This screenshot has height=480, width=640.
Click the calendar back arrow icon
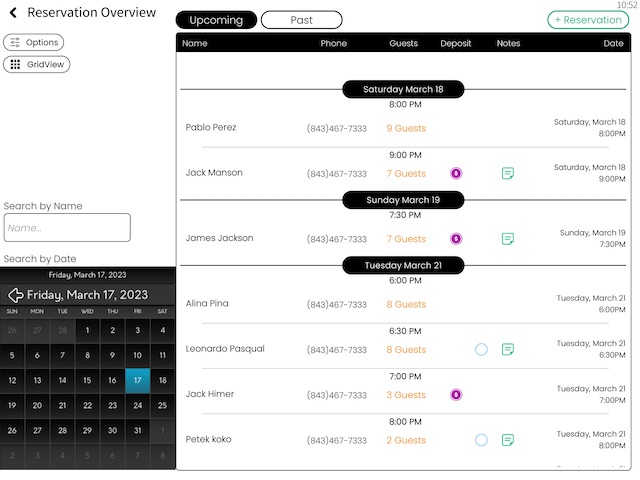click(16, 295)
